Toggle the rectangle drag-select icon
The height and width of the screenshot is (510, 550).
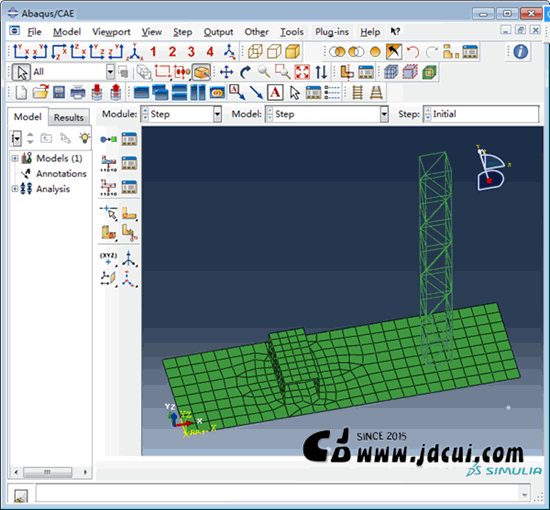coord(162,72)
